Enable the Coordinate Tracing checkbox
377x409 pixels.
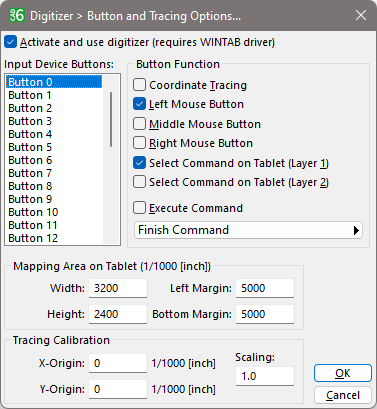[139, 85]
